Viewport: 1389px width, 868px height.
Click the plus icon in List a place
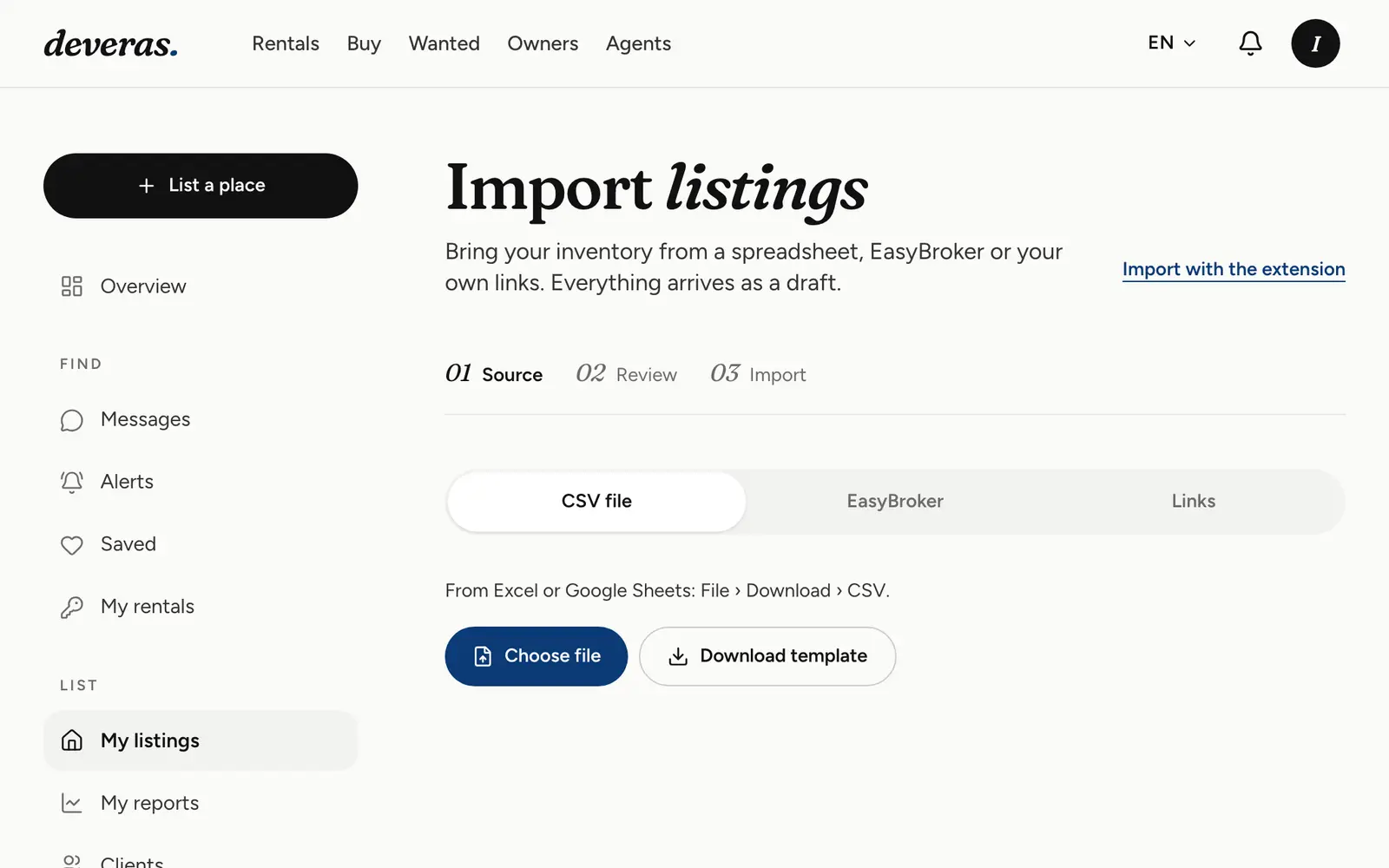click(147, 186)
